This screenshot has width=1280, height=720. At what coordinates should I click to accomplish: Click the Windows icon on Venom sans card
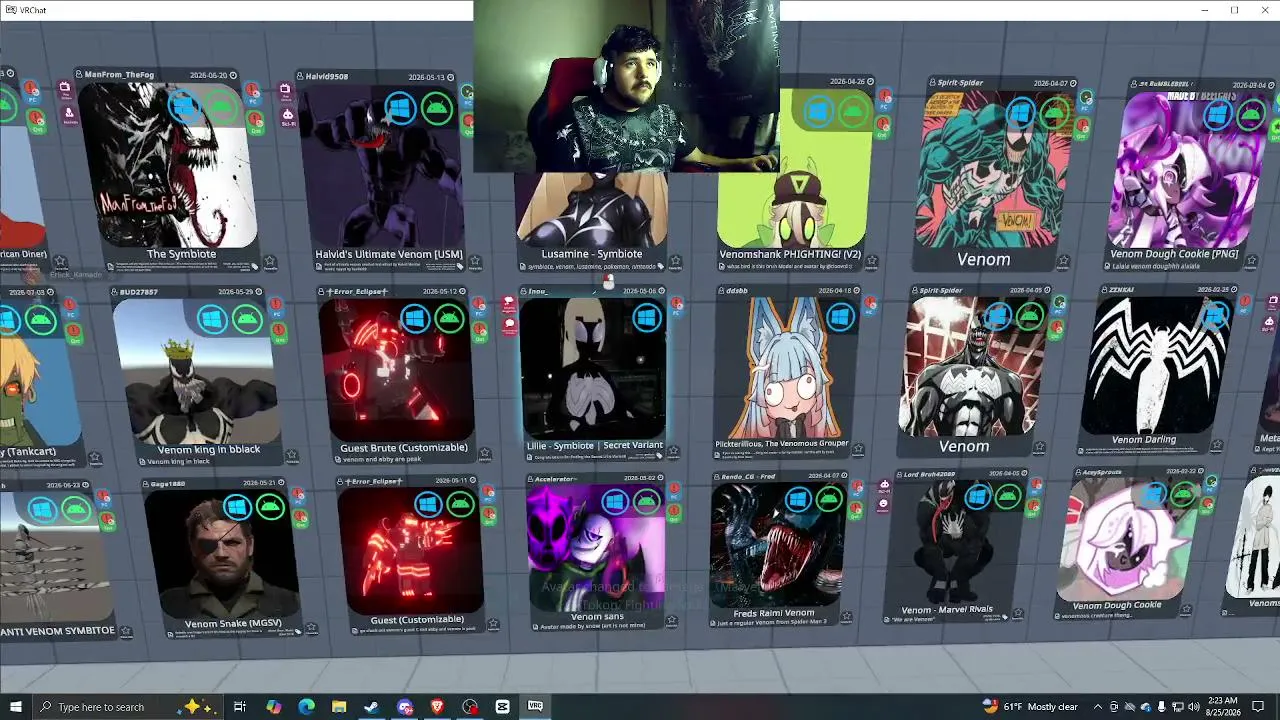614,501
